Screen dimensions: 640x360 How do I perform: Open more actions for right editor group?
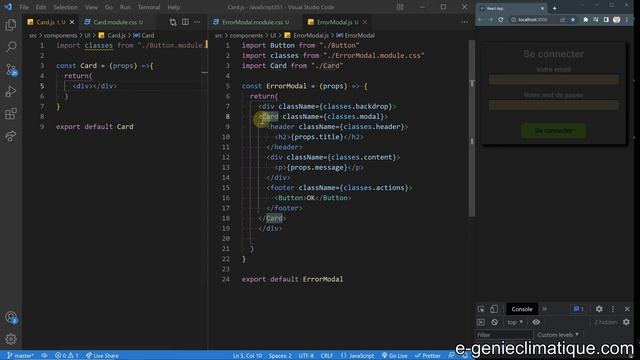click(x=464, y=22)
